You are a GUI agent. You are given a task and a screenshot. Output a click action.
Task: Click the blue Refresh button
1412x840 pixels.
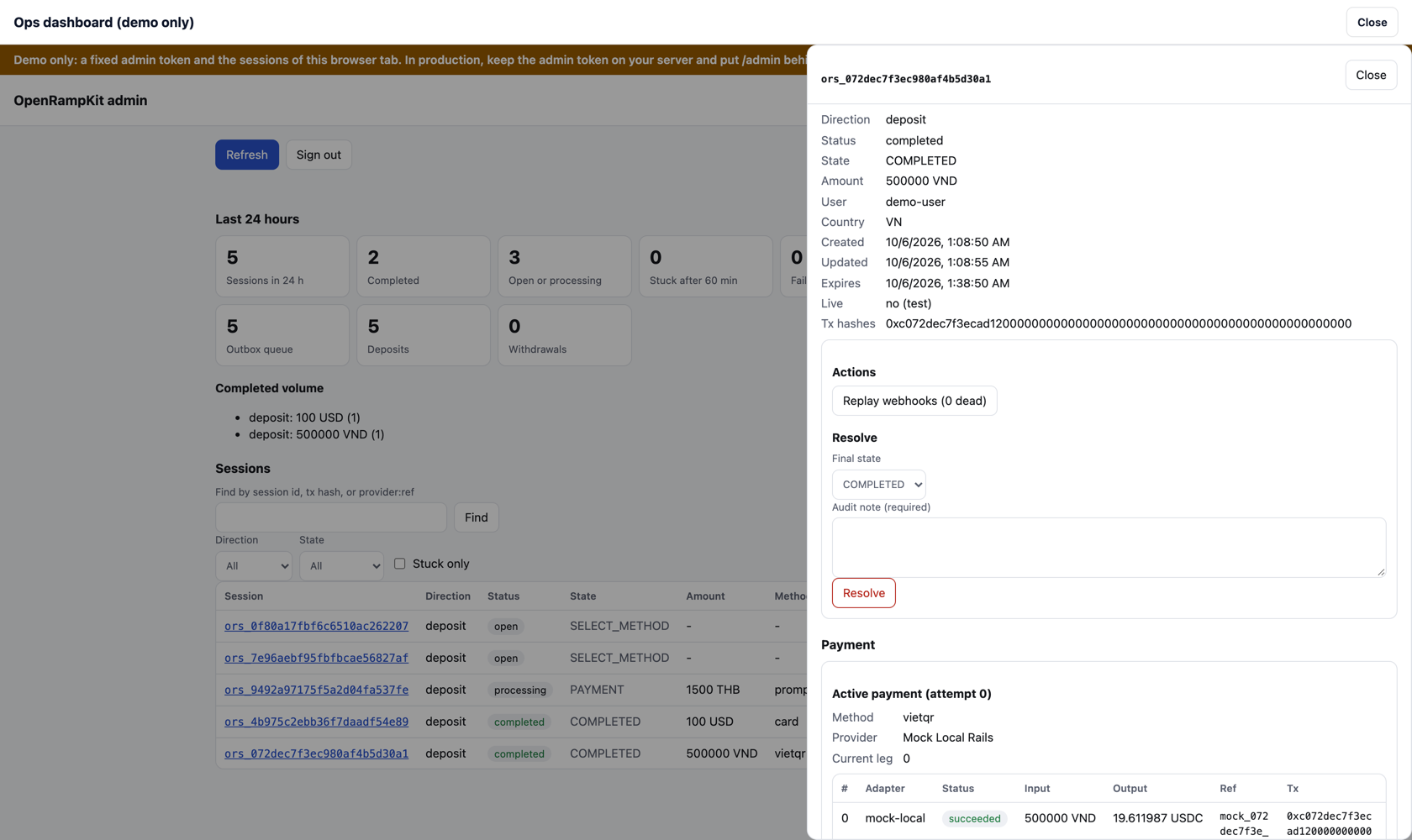pyautogui.click(x=247, y=155)
